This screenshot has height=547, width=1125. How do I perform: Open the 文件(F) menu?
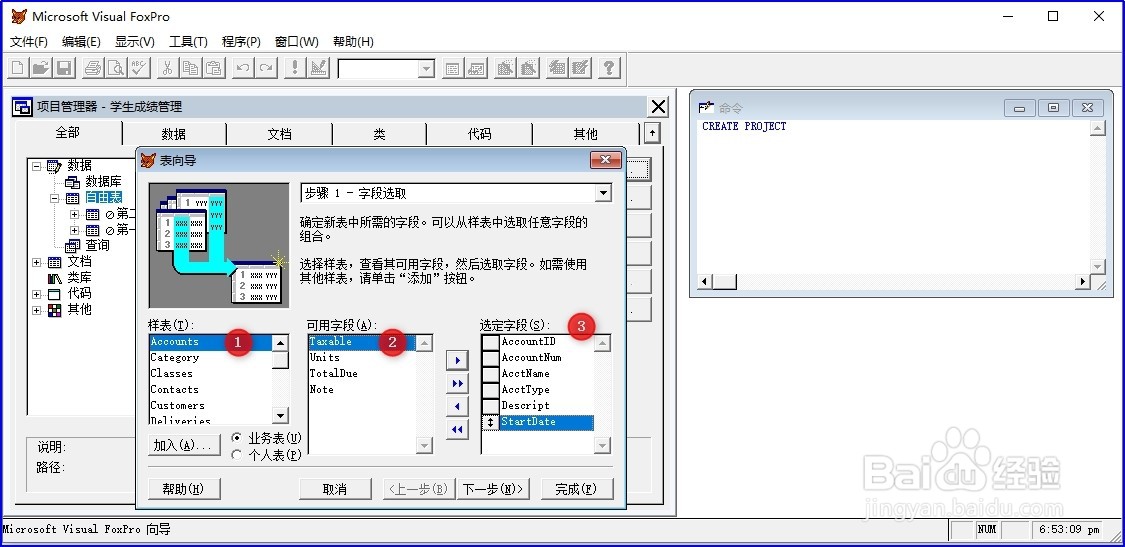(x=29, y=42)
